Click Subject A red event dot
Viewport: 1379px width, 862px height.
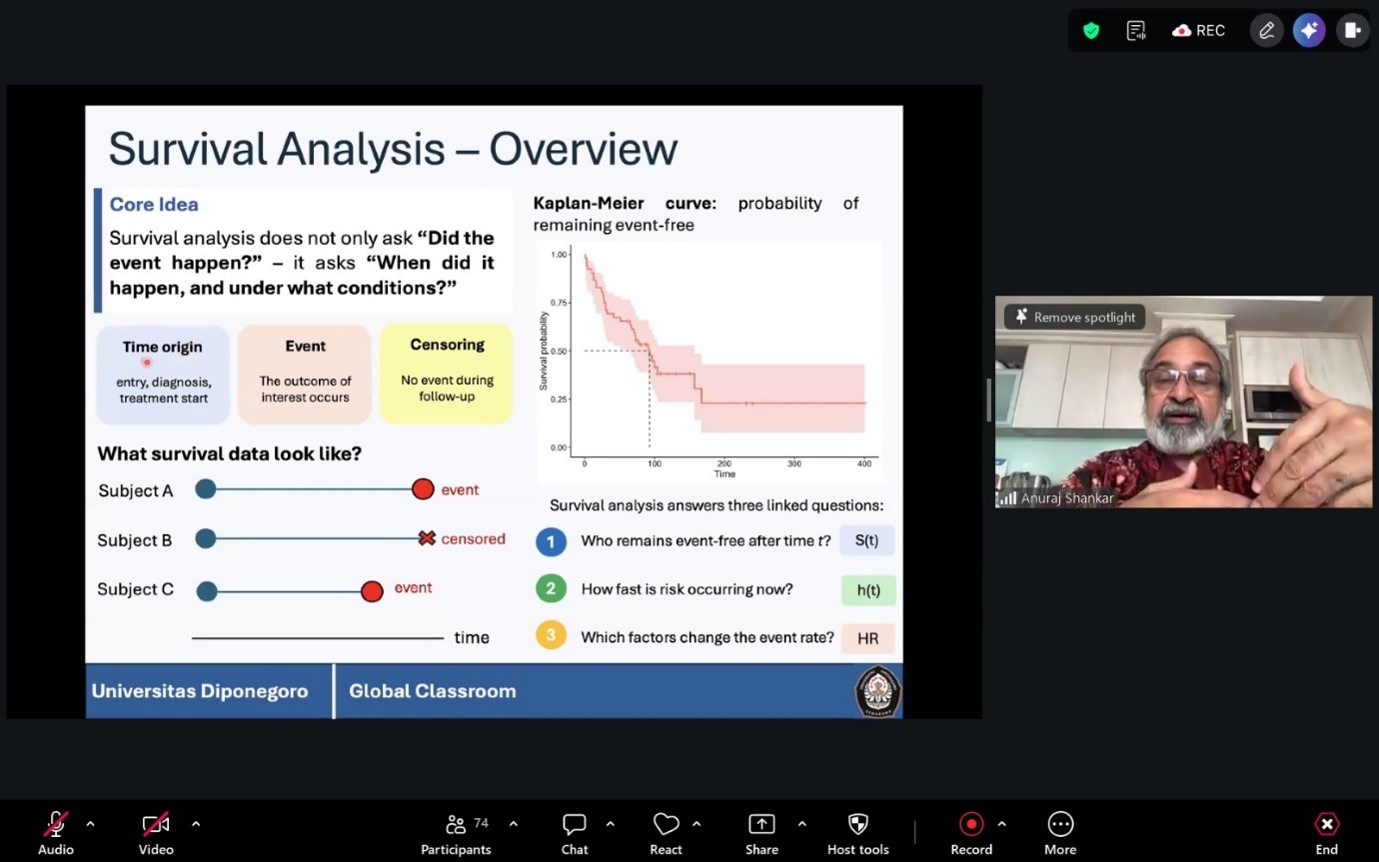[423, 489]
